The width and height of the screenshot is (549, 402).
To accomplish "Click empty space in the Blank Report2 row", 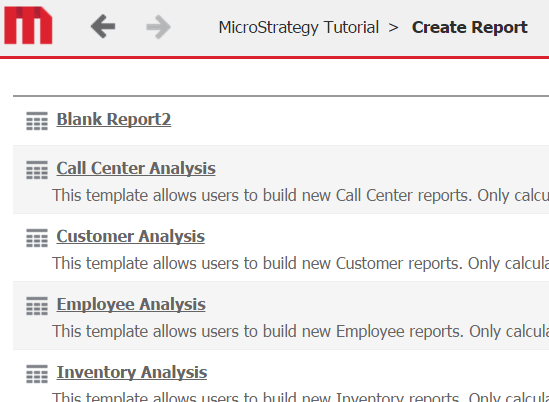I will [x=350, y=120].
